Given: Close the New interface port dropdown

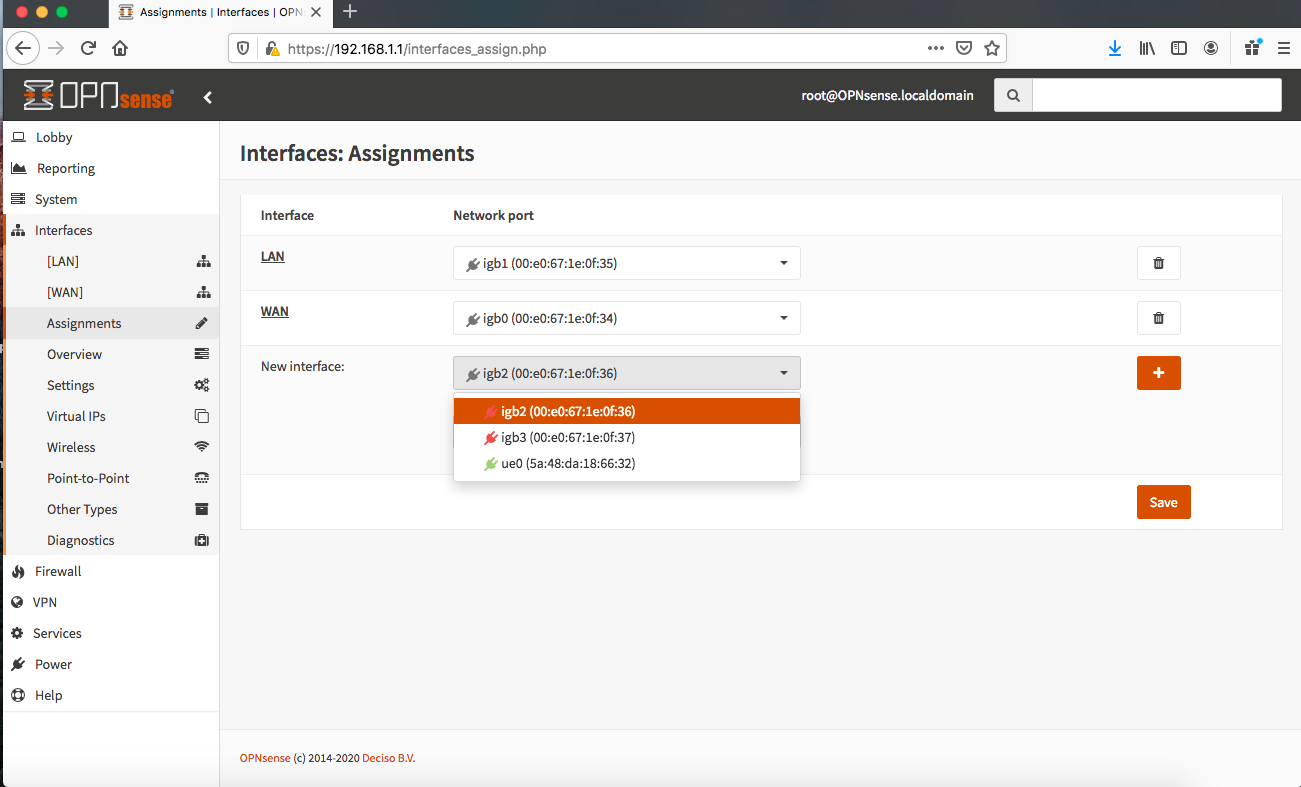Looking at the screenshot, I should click(627, 373).
